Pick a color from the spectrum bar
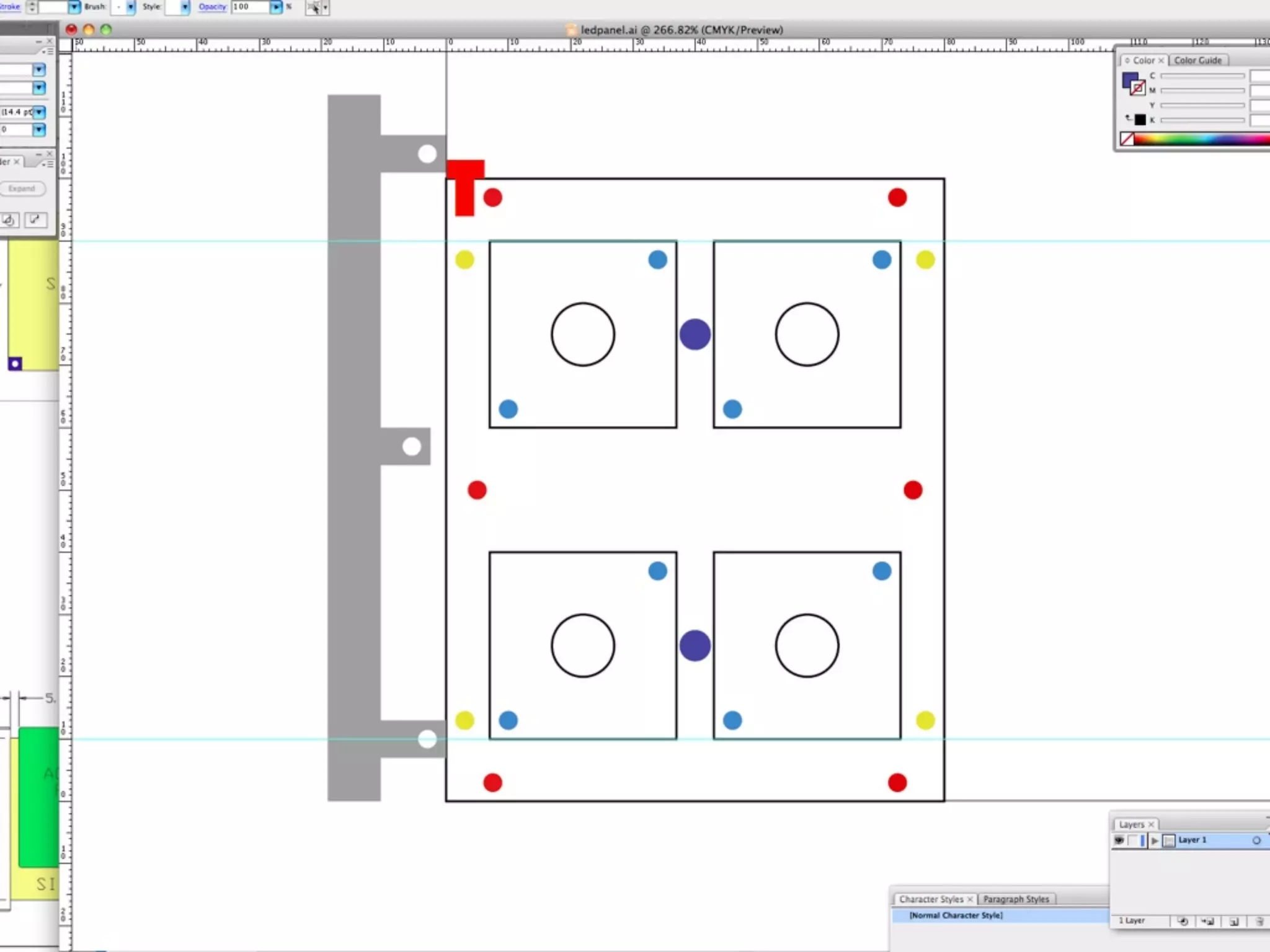Viewport: 1270px width, 952px height. click(x=1203, y=139)
